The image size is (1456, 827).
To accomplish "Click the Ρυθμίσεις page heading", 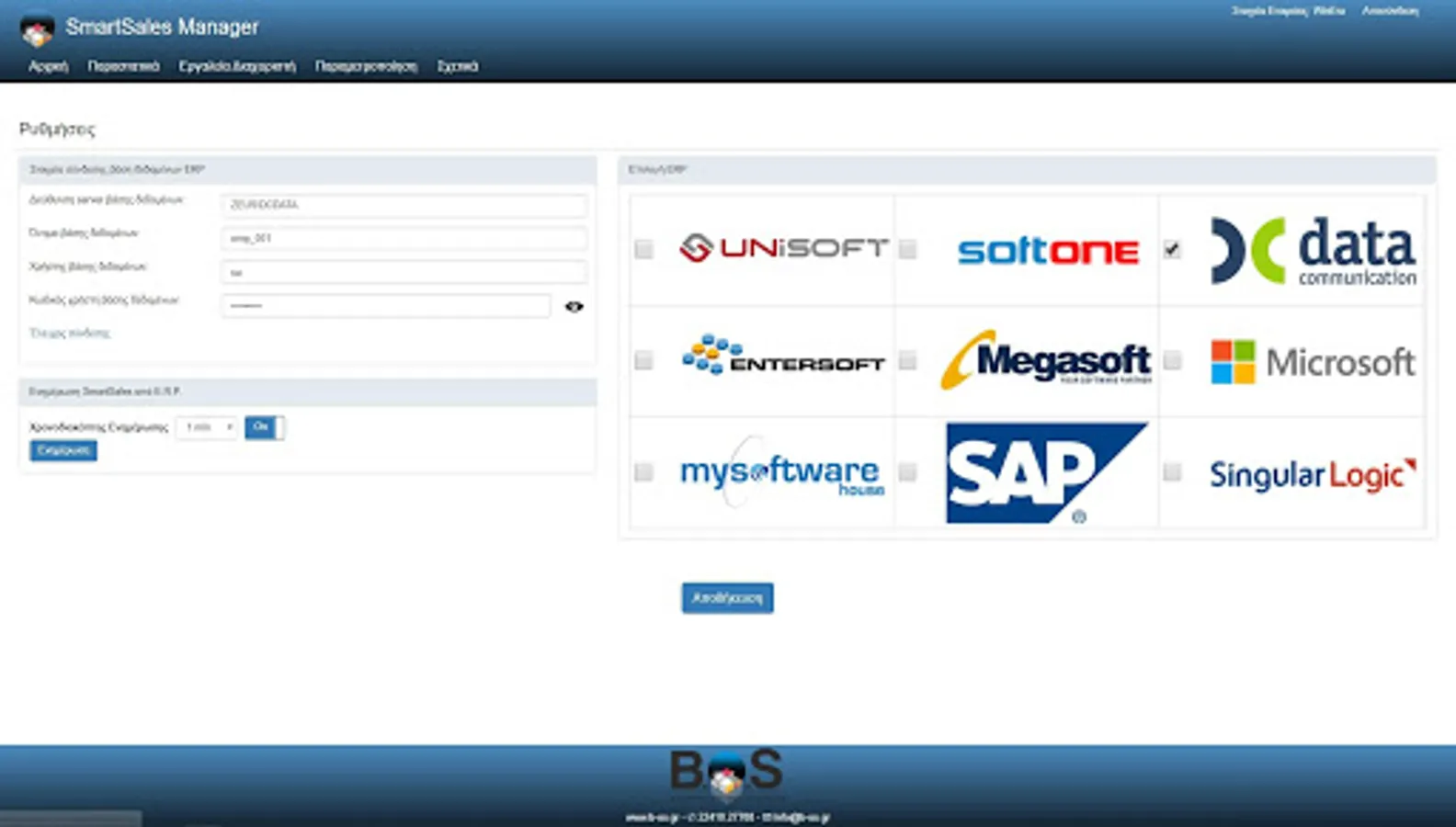I will click(57, 130).
